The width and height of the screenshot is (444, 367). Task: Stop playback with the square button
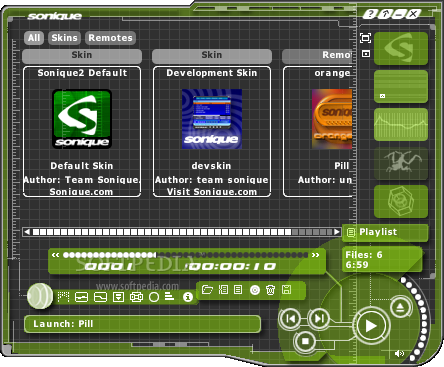coord(305,341)
